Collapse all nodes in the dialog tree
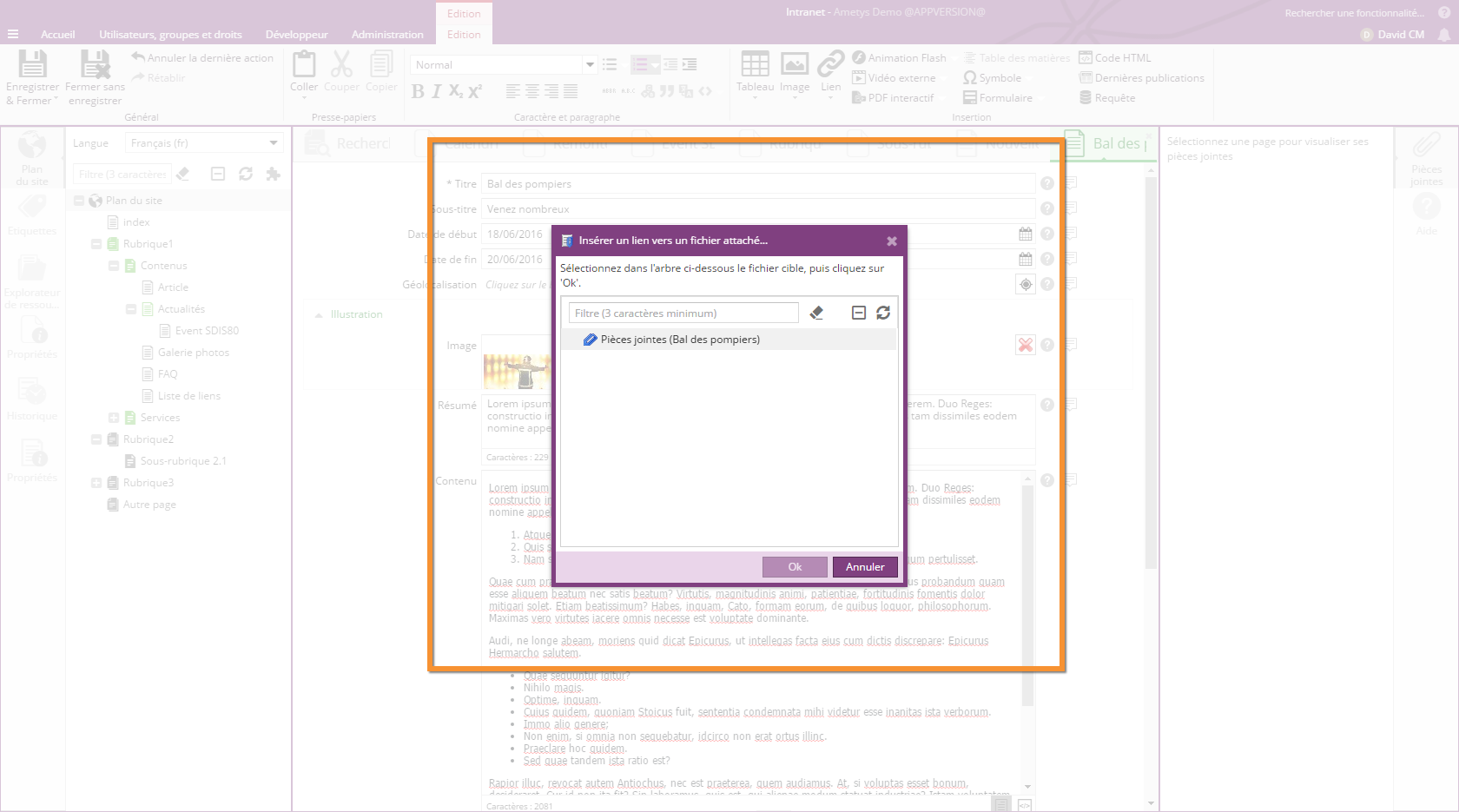Viewport: 1459px width, 812px height. pyautogui.click(x=859, y=313)
